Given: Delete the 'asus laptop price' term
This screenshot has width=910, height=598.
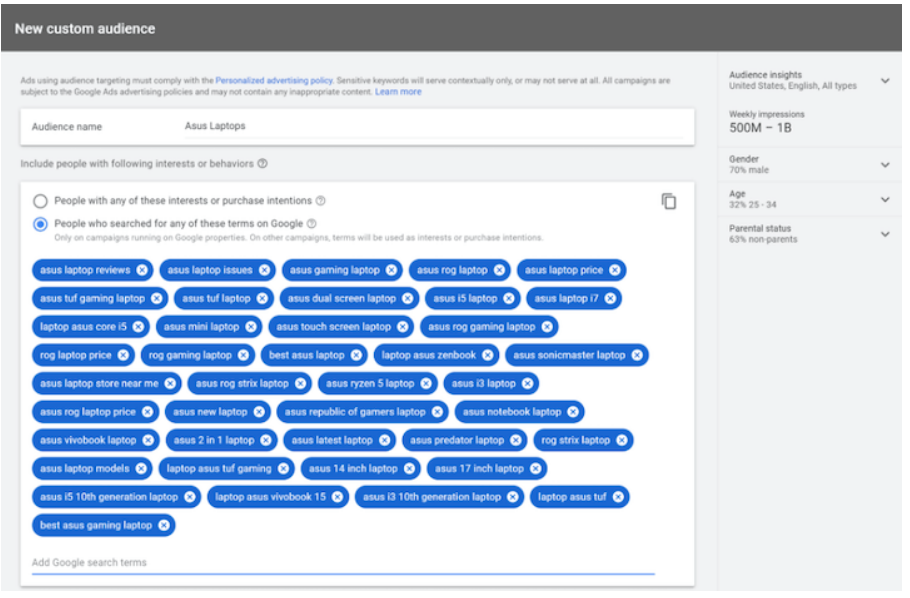Looking at the screenshot, I should 615,271.
